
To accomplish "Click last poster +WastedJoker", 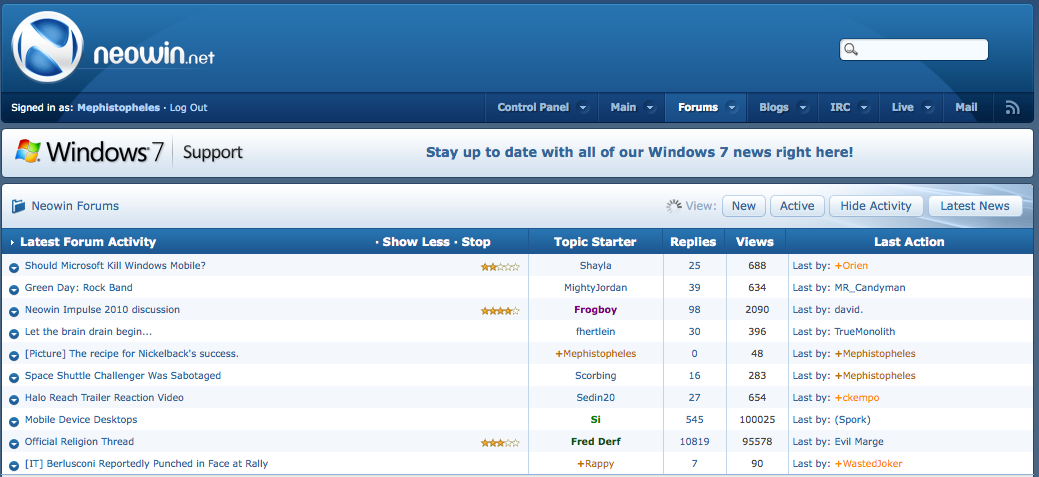I will coord(868,464).
